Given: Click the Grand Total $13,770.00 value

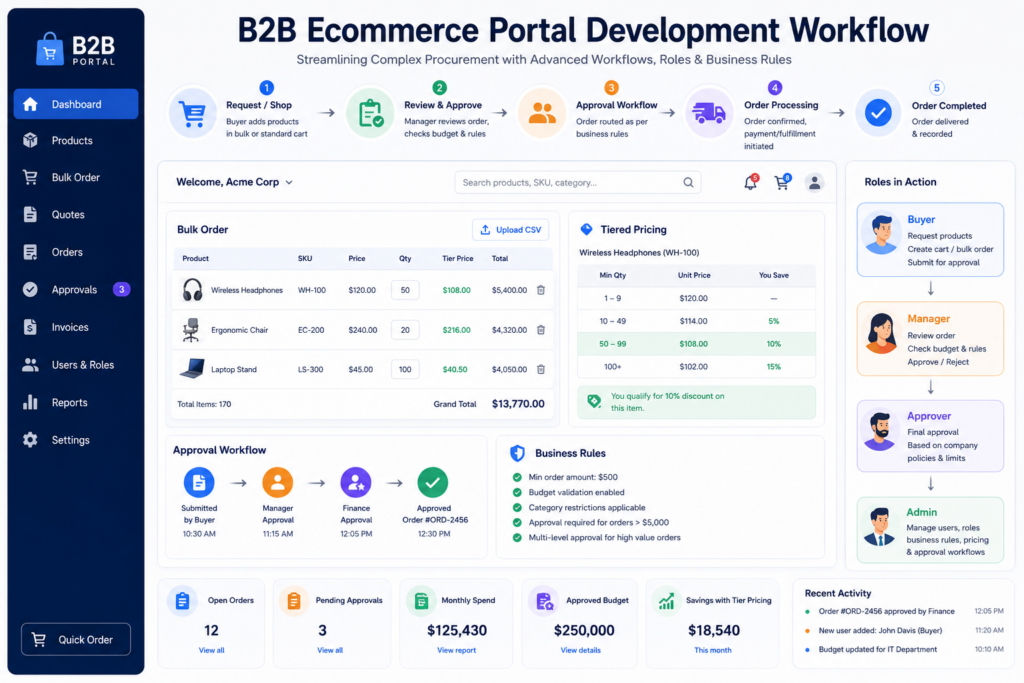Looking at the screenshot, I should coord(518,404).
